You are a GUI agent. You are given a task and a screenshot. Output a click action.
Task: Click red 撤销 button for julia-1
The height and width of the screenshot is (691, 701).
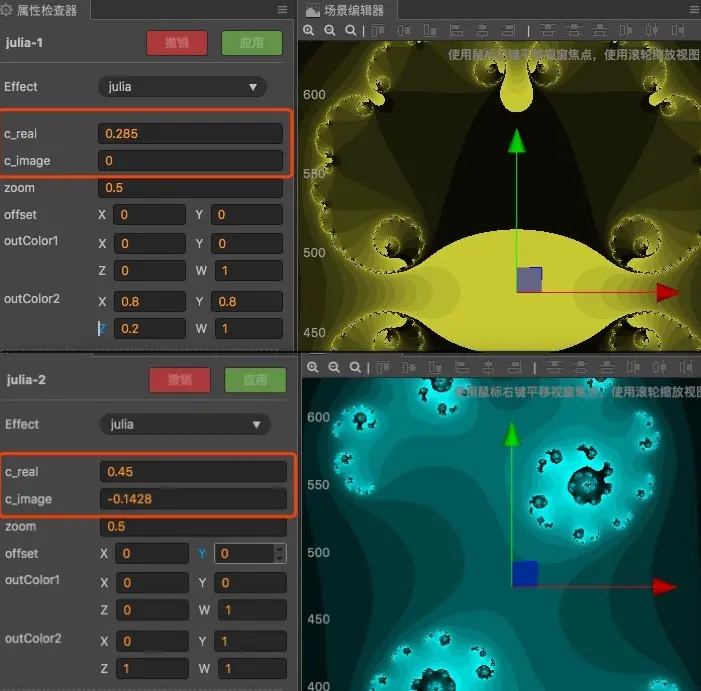pyautogui.click(x=177, y=43)
